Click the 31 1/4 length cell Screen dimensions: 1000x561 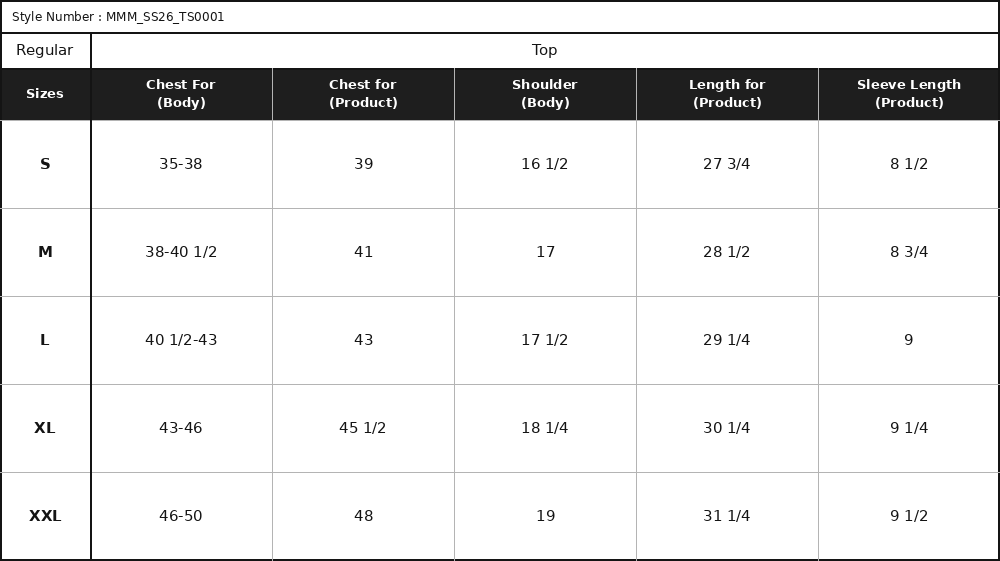[x=727, y=516]
